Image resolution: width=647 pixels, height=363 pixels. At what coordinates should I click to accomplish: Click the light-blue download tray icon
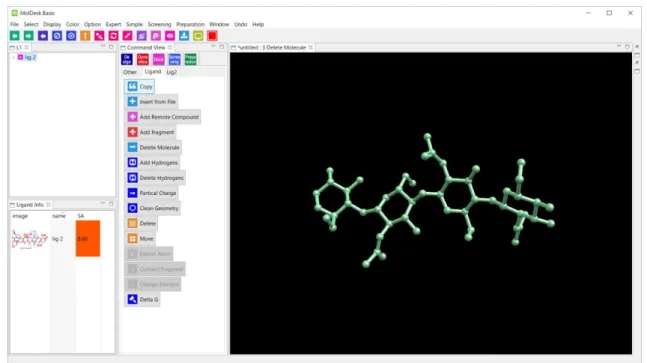click(x=184, y=36)
